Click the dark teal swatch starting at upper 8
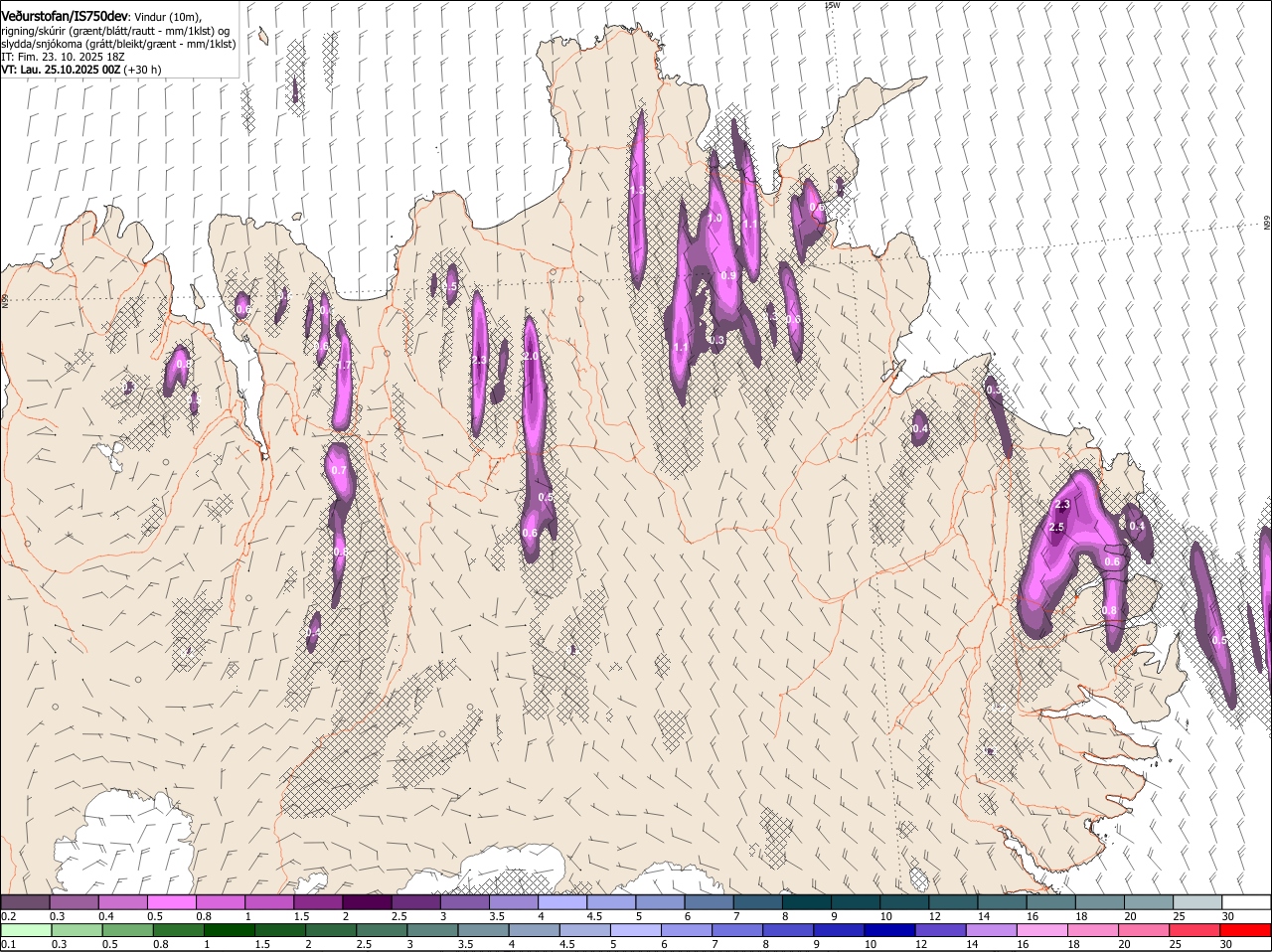 click(807, 901)
